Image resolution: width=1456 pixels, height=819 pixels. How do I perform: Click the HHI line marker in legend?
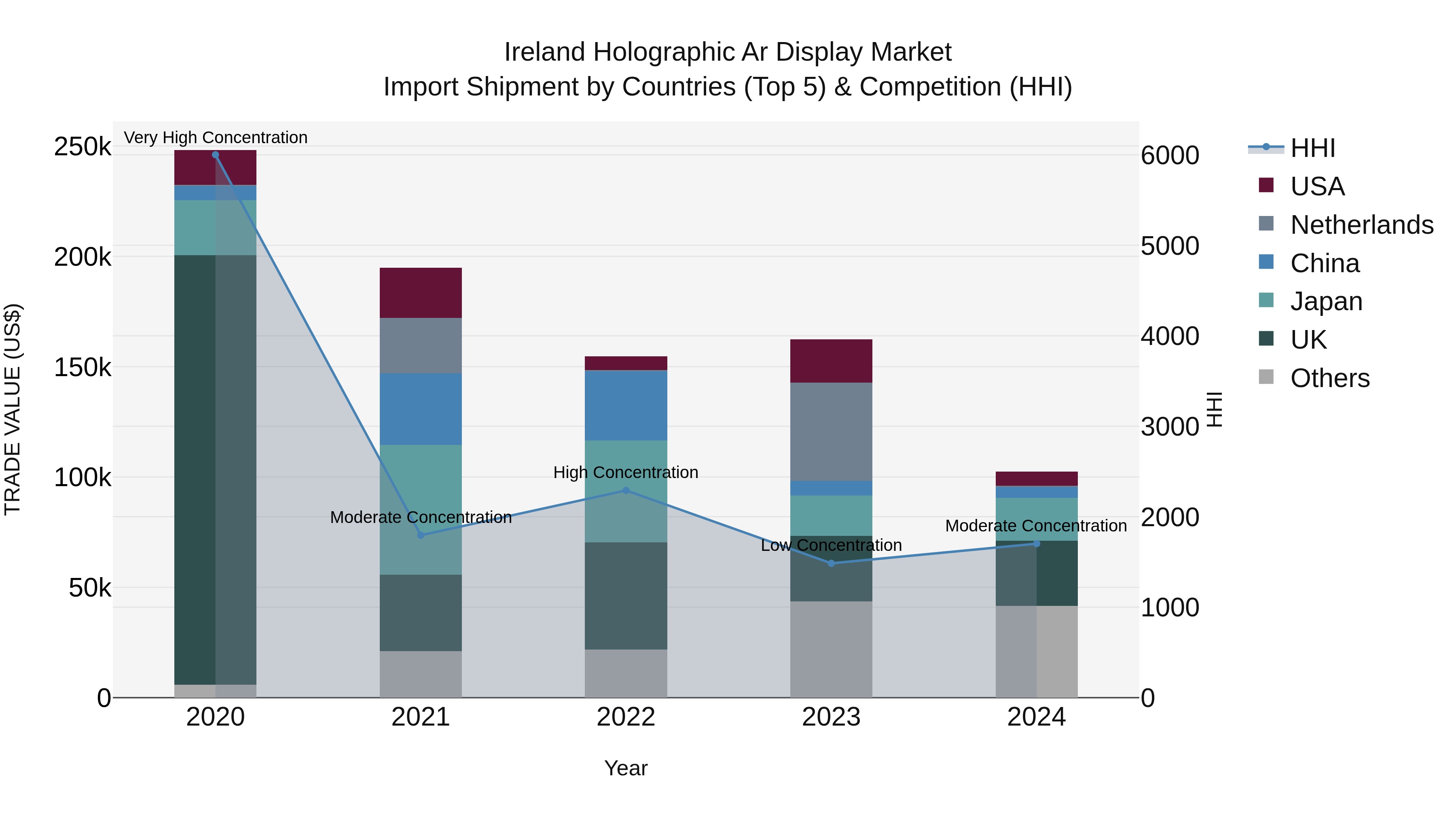pyautogui.click(x=1266, y=148)
